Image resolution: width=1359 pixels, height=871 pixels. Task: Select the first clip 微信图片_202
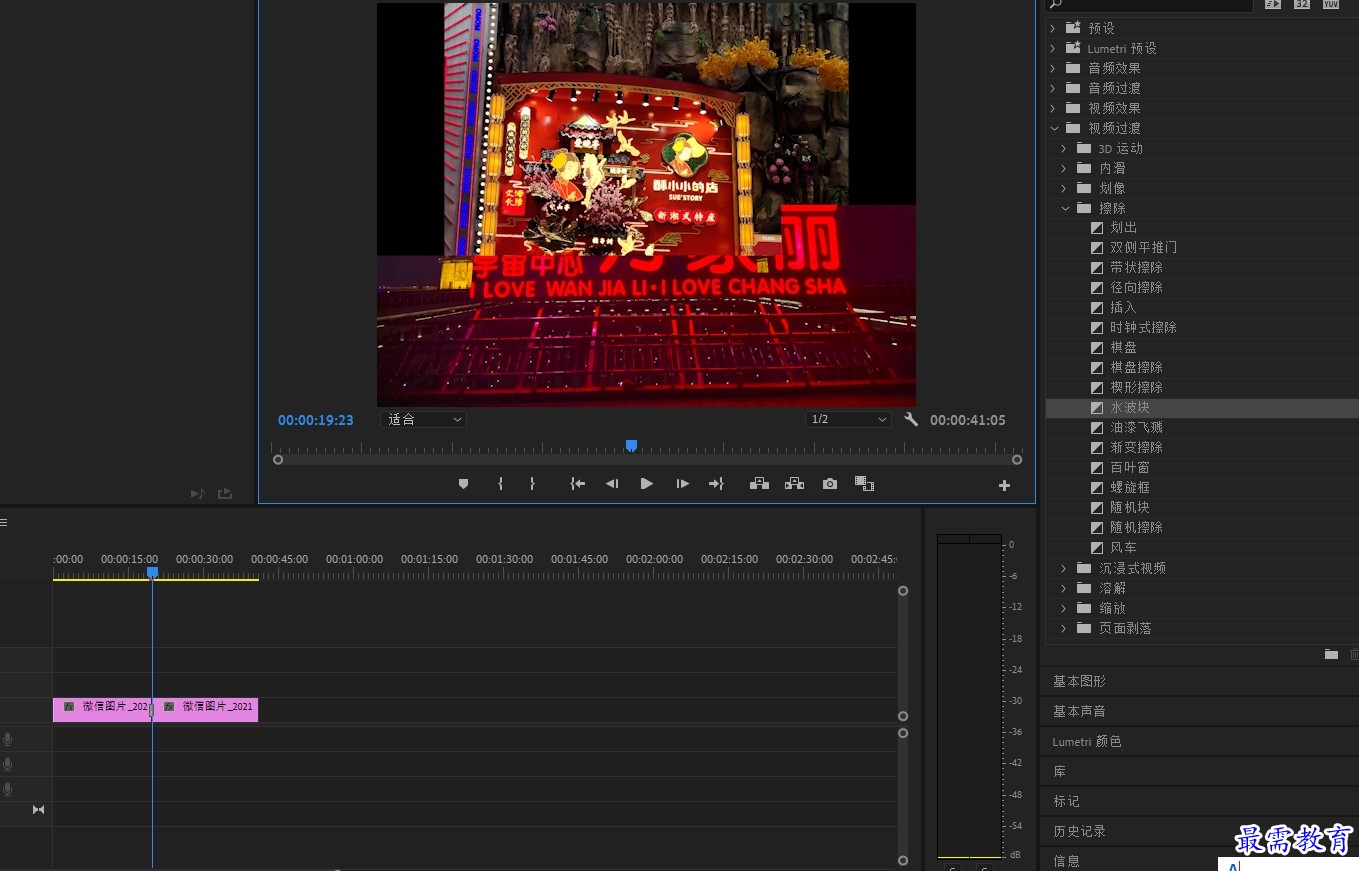102,710
